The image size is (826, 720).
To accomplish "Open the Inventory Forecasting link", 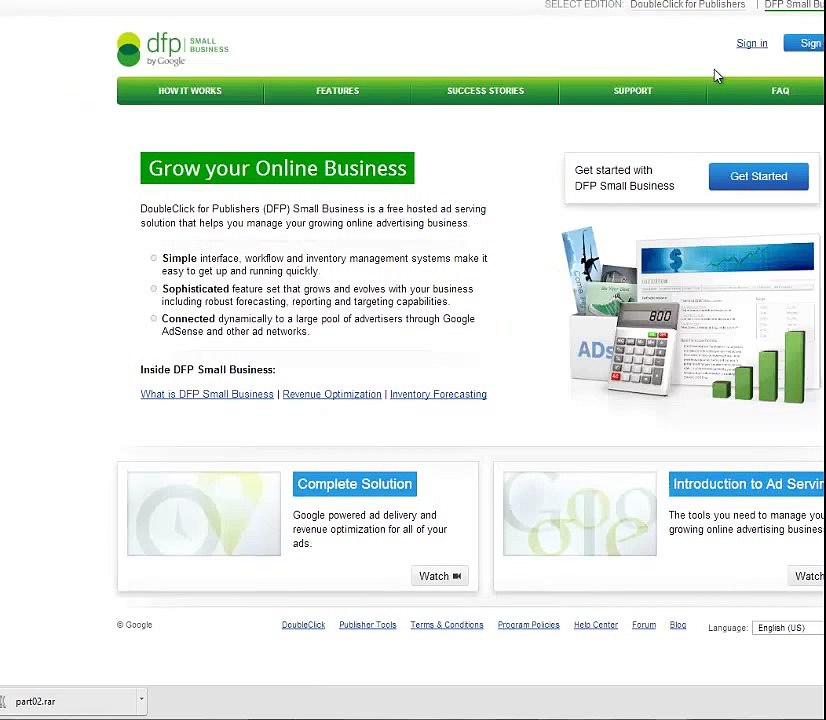I will click(x=438, y=394).
